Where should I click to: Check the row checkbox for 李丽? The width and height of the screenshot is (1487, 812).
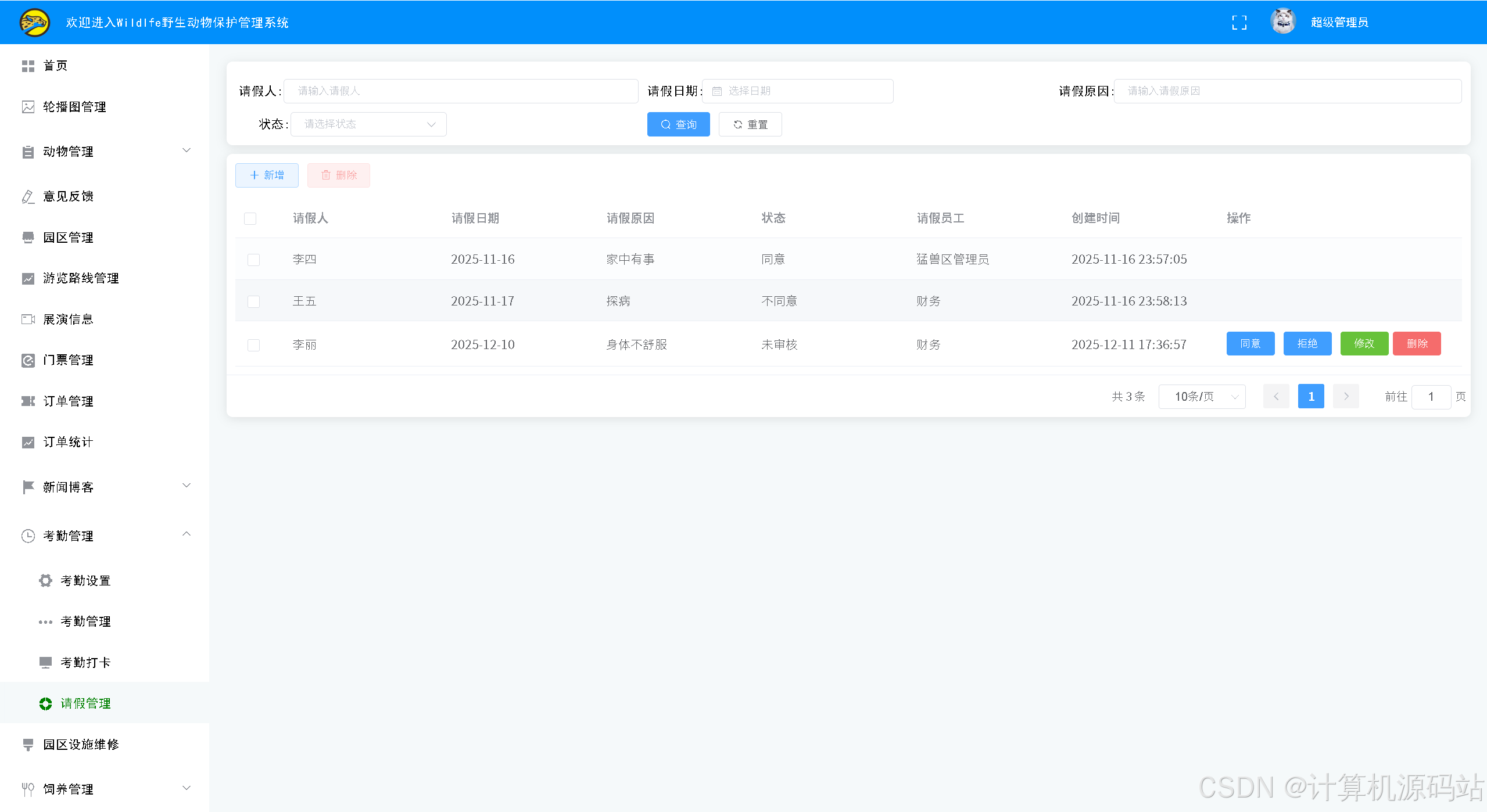253,345
